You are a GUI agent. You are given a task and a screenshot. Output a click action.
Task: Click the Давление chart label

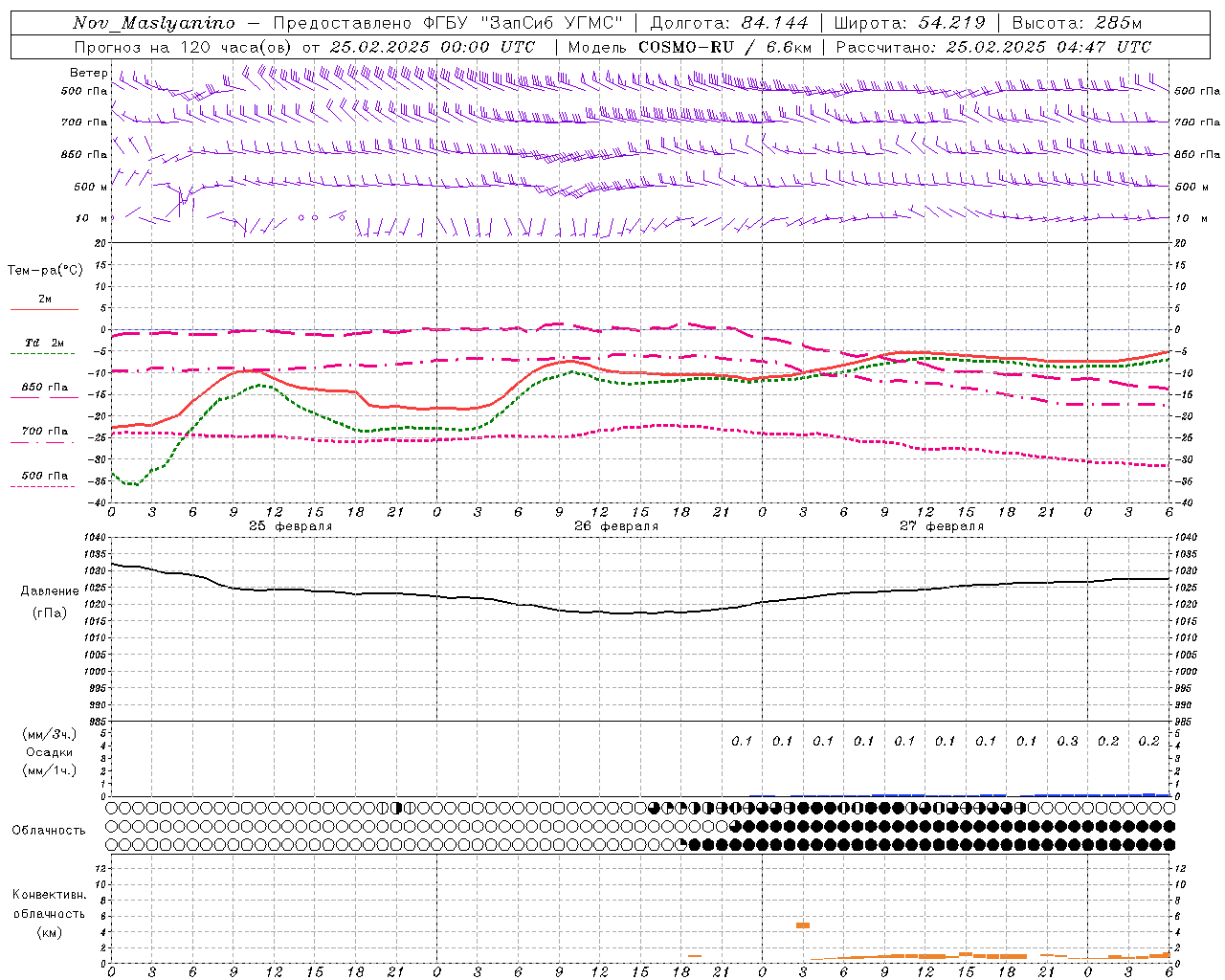click(50, 591)
